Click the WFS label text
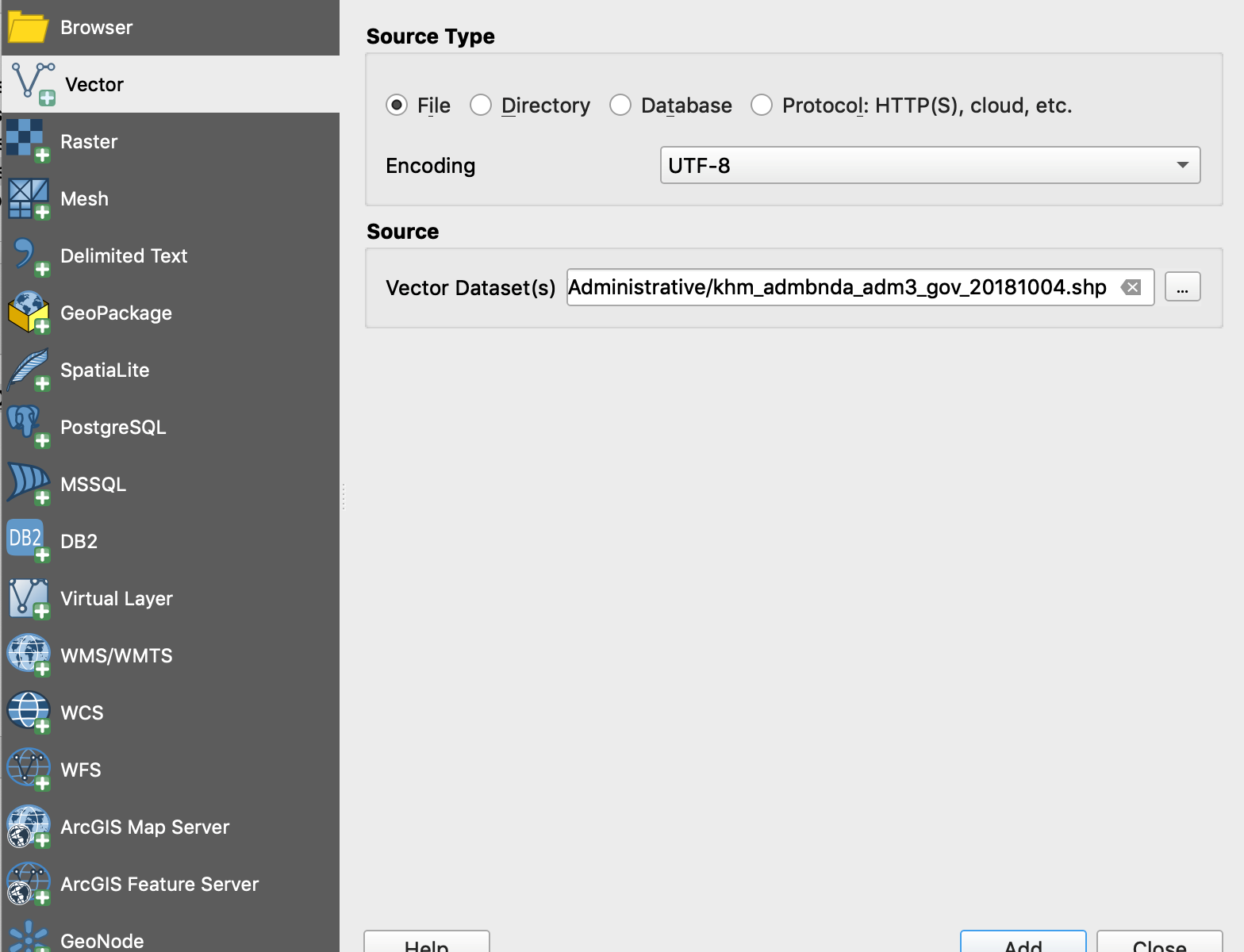1244x952 pixels. point(80,770)
